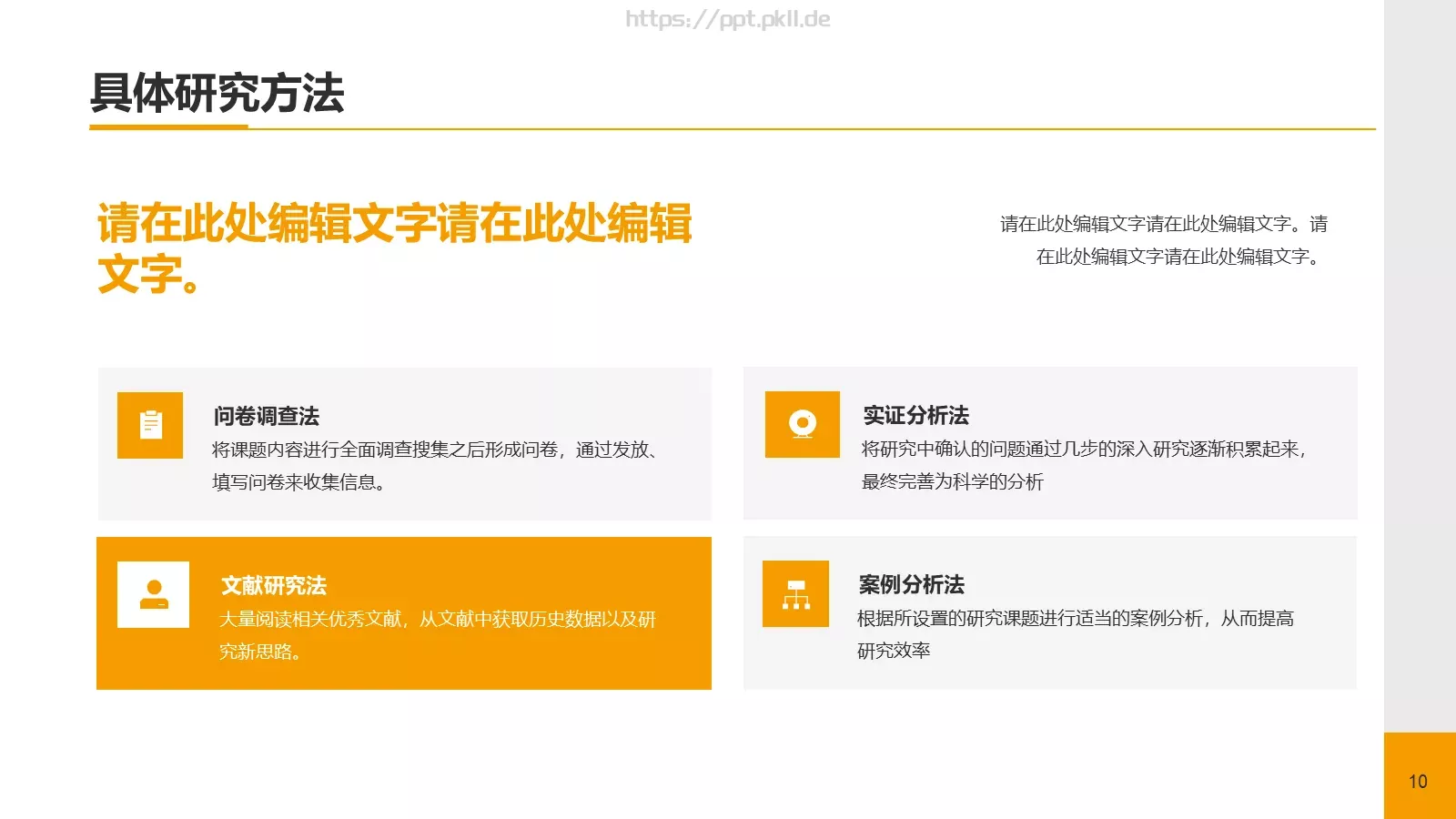
Task: Select the heading 文献研究法
Action: (274, 585)
